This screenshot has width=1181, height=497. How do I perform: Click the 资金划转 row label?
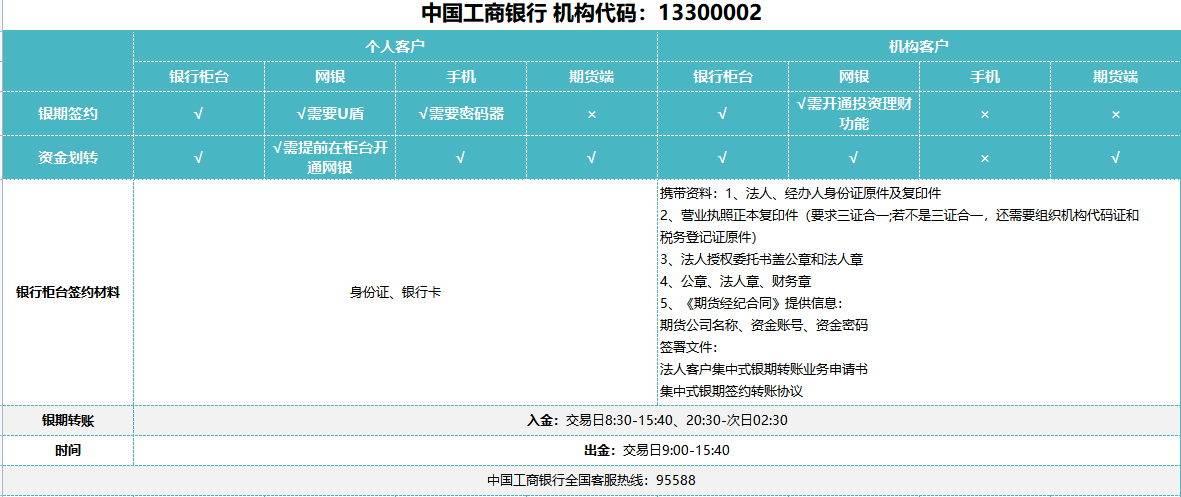point(68,157)
